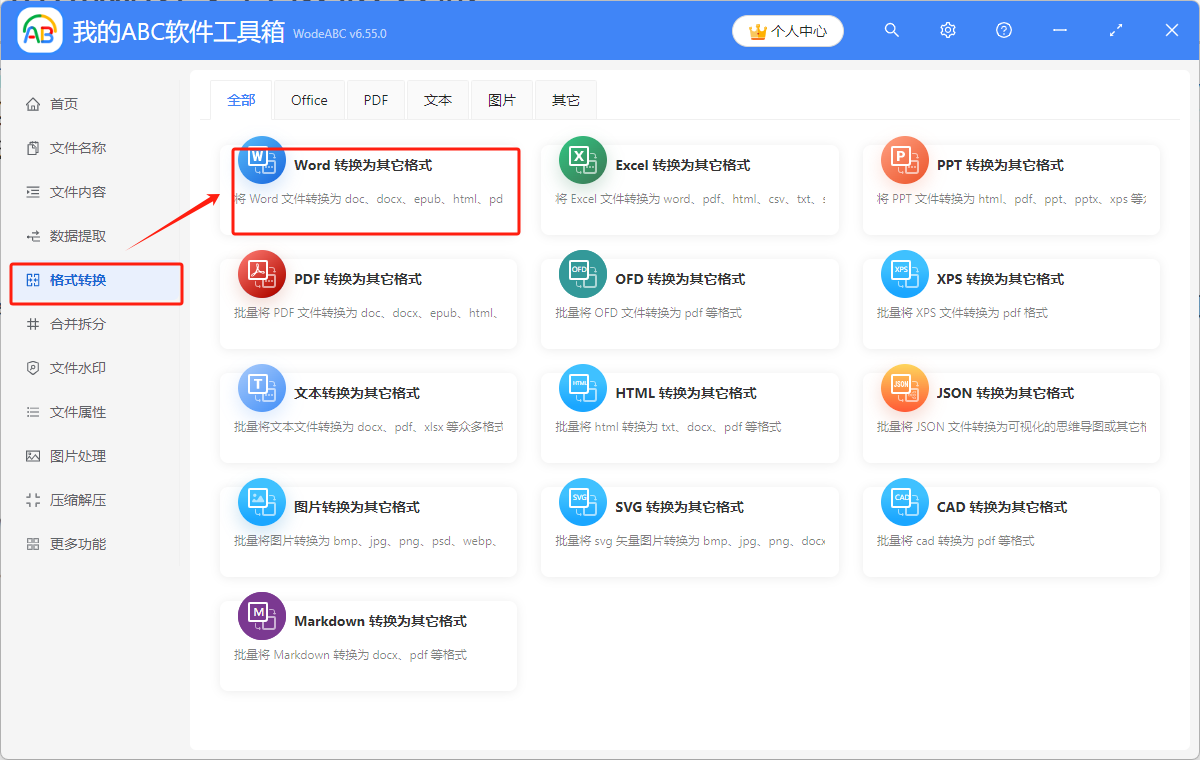Click the search magnifier icon
The height and width of the screenshot is (760, 1200).
tap(891, 30)
